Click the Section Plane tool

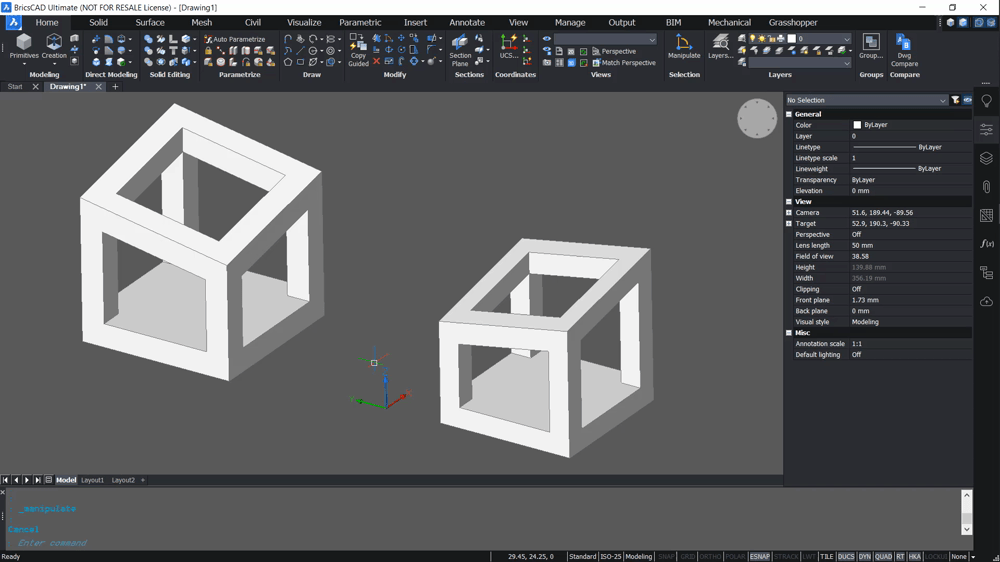pyautogui.click(x=460, y=50)
